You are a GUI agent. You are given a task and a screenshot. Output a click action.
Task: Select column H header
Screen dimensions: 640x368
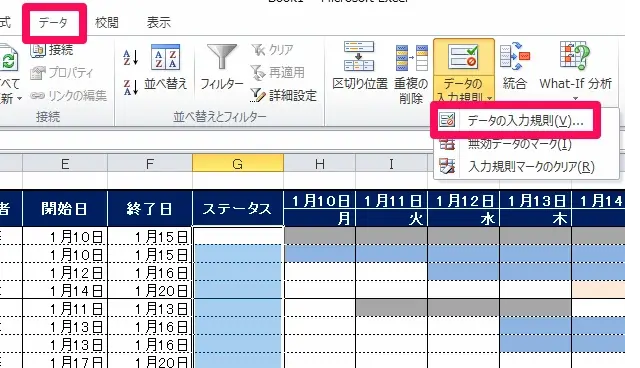320,164
